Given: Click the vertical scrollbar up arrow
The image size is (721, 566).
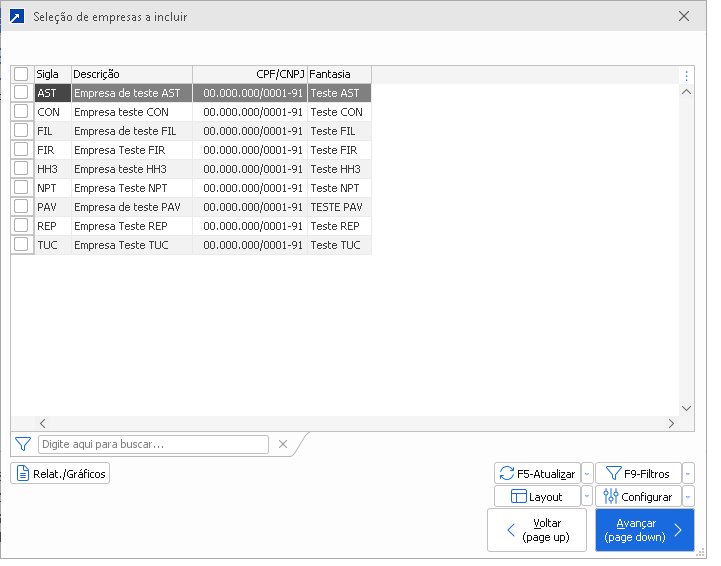Looking at the screenshot, I should 687,92.
